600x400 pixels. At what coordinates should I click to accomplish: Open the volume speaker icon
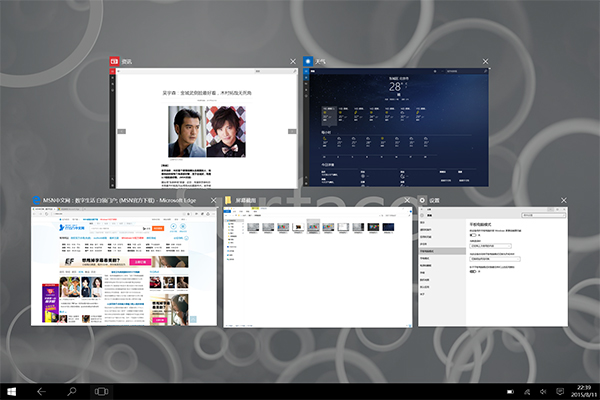point(543,392)
